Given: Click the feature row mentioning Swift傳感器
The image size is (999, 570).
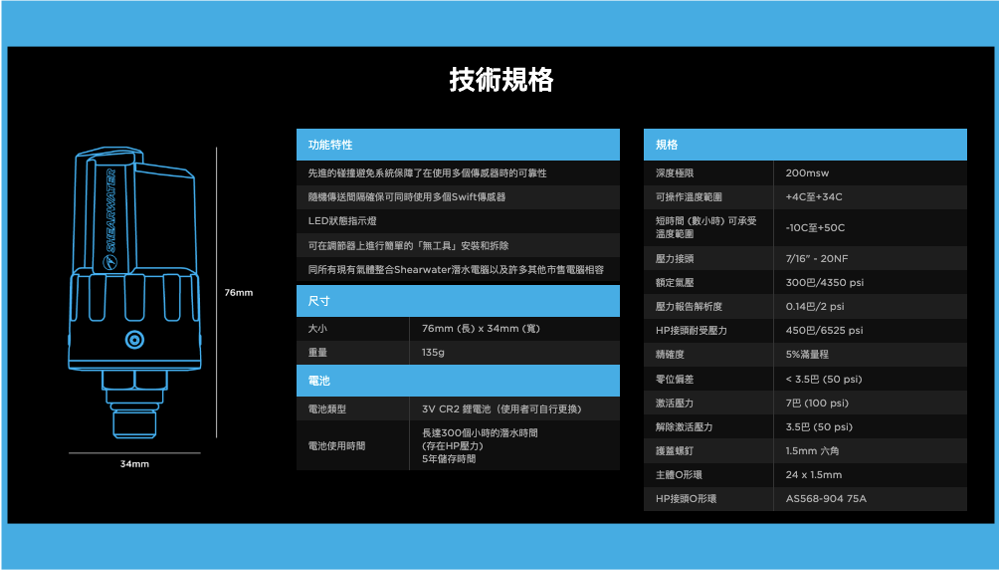Looking at the screenshot, I should 458,197.
